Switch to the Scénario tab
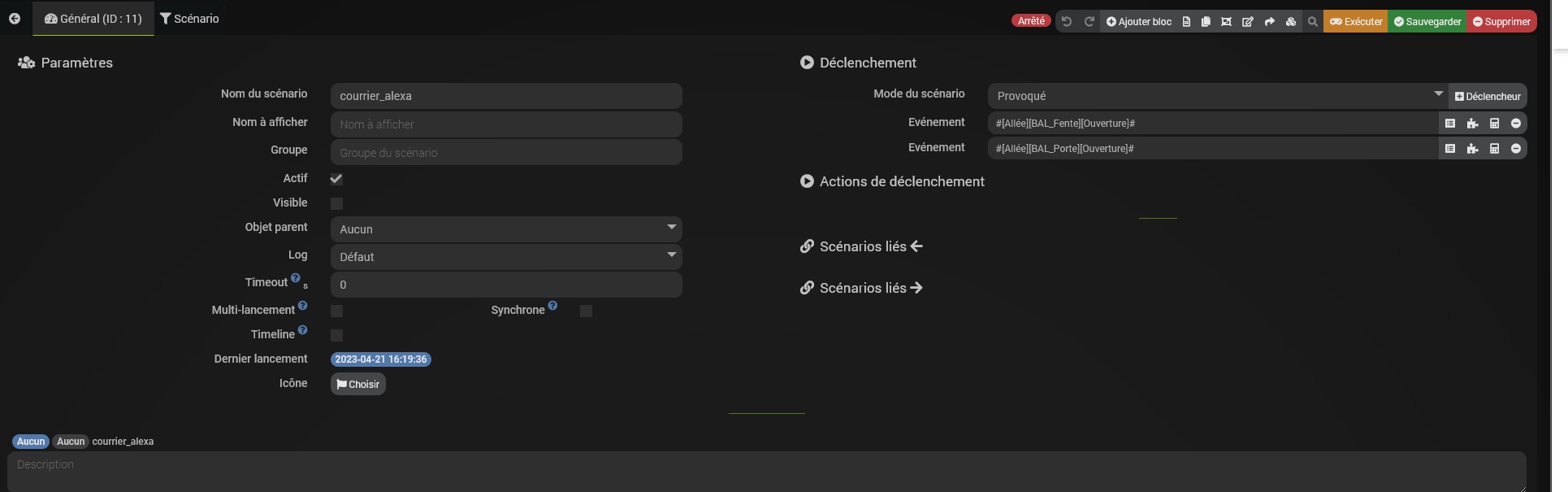 point(189,19)
